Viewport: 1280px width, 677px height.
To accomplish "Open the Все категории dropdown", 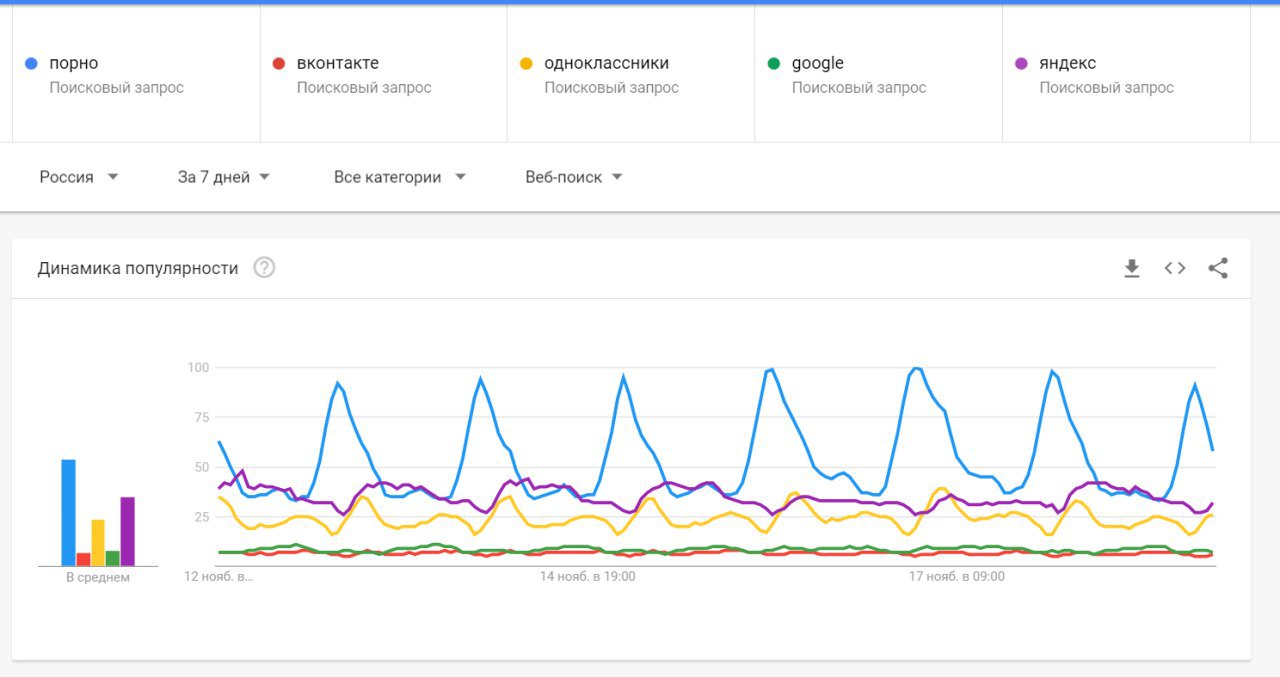I will pyautogui.click(x=400, y=177).
